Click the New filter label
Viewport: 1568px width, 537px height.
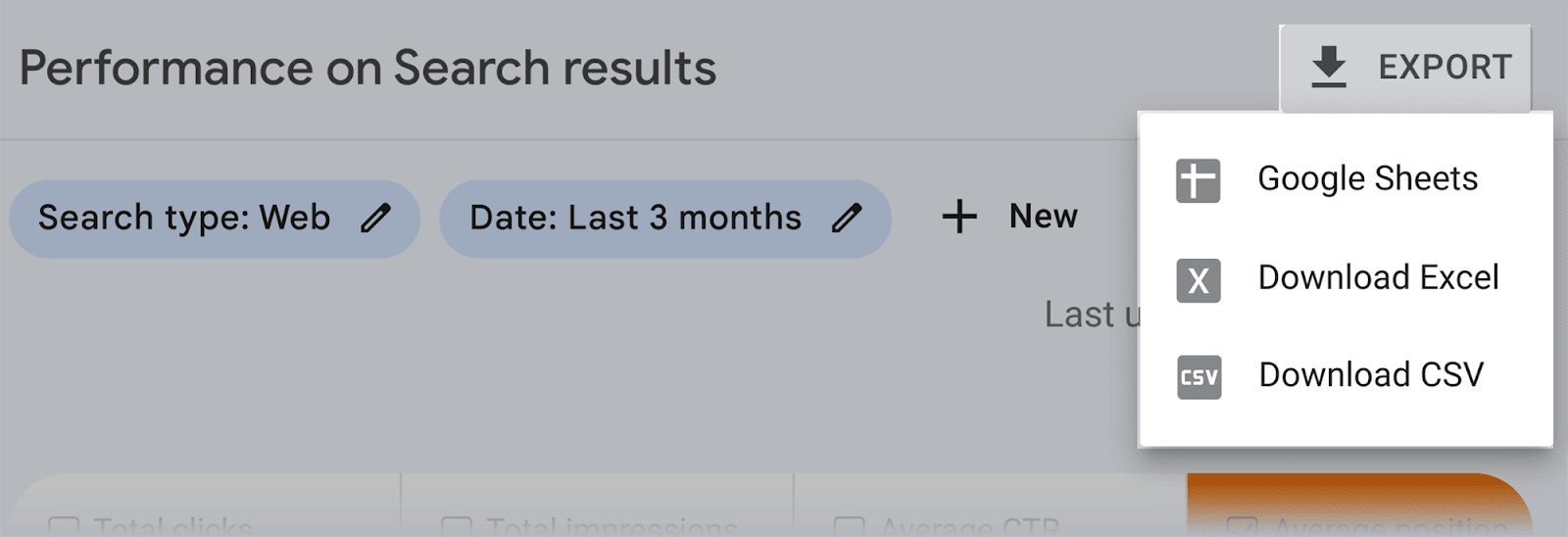(x=1043, y=217)
